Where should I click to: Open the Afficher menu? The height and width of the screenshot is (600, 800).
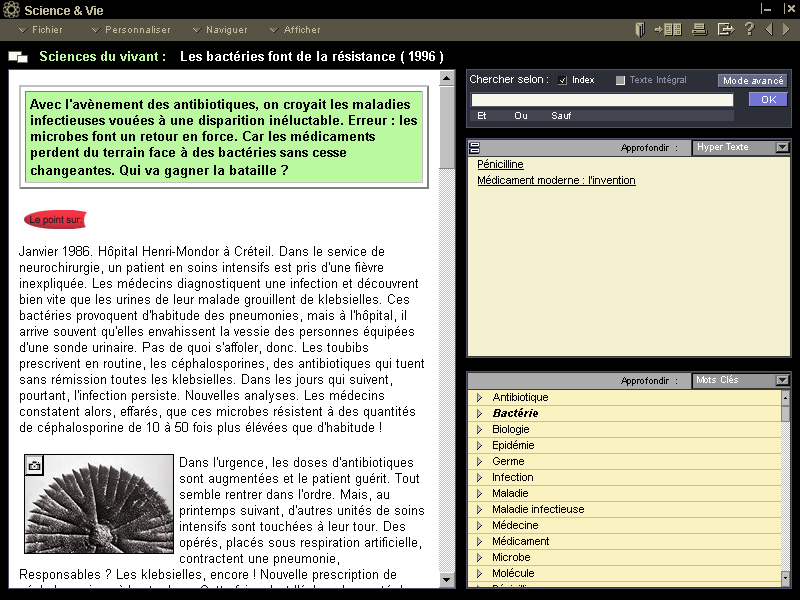295,30
